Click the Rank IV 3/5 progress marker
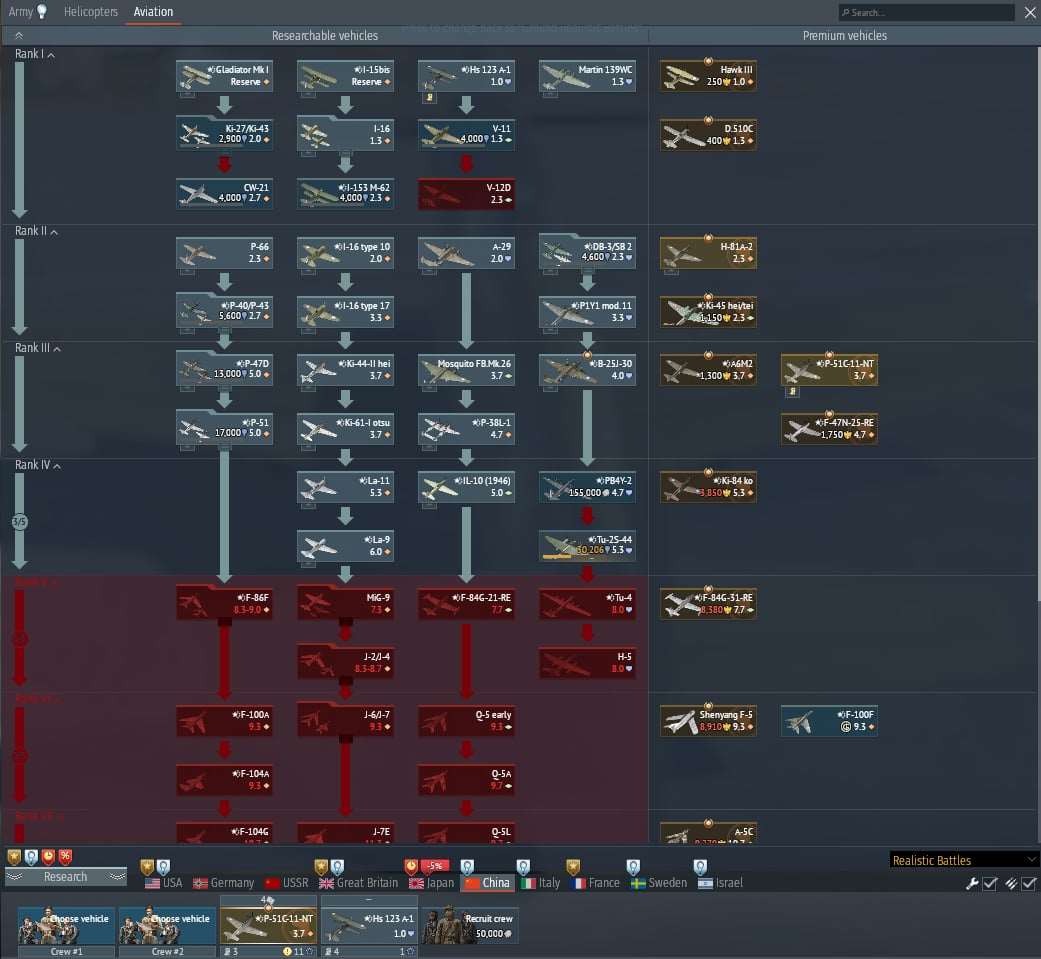The width and height of the screenshot is (1041, 959). 19,522
